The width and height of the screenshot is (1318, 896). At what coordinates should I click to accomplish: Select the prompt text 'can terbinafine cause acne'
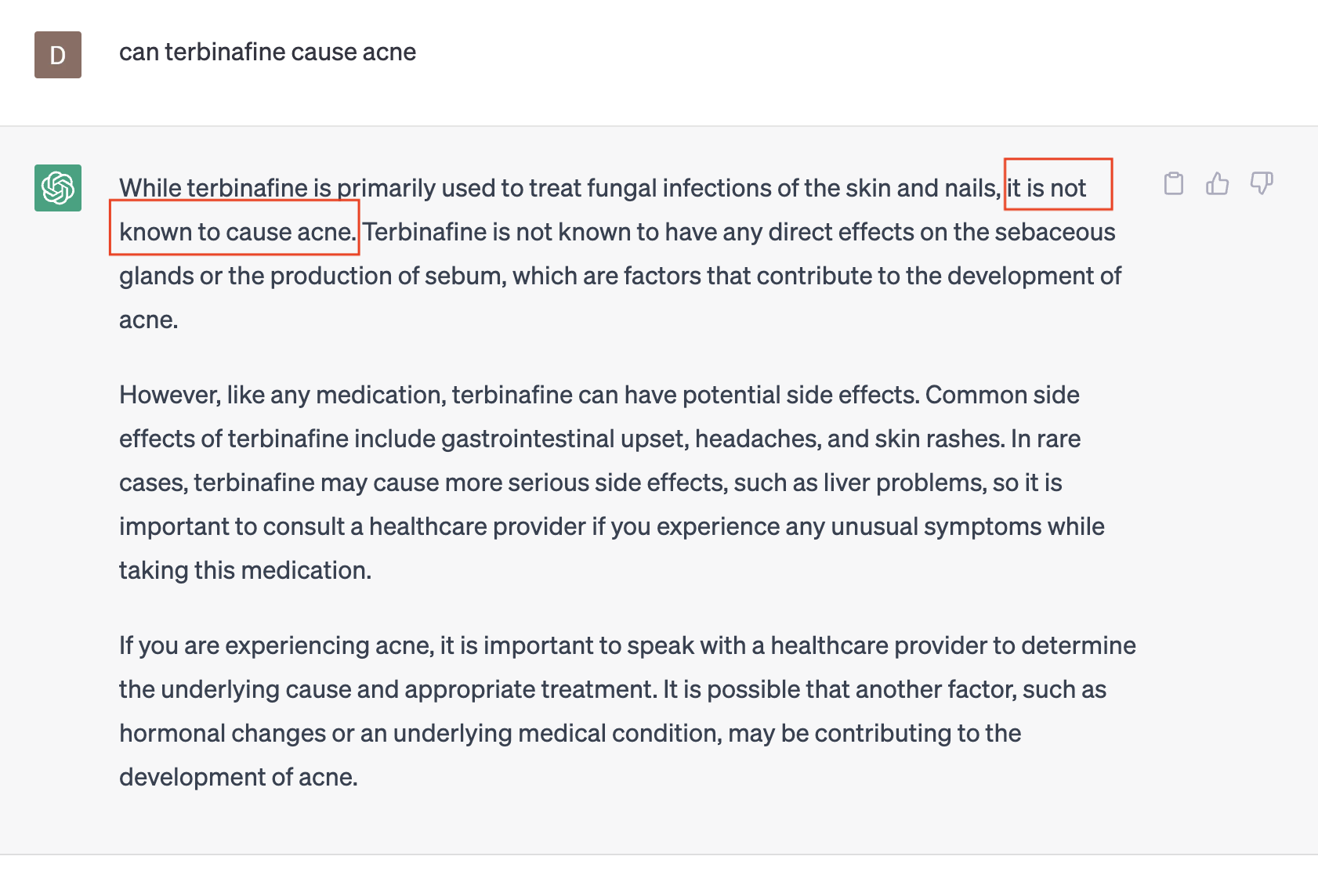tap(267, 52)
